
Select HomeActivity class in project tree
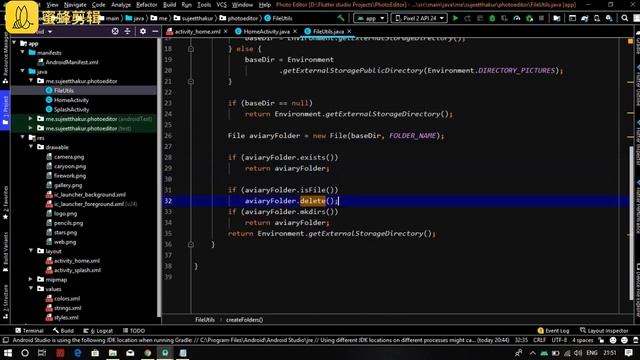point(71,100)
